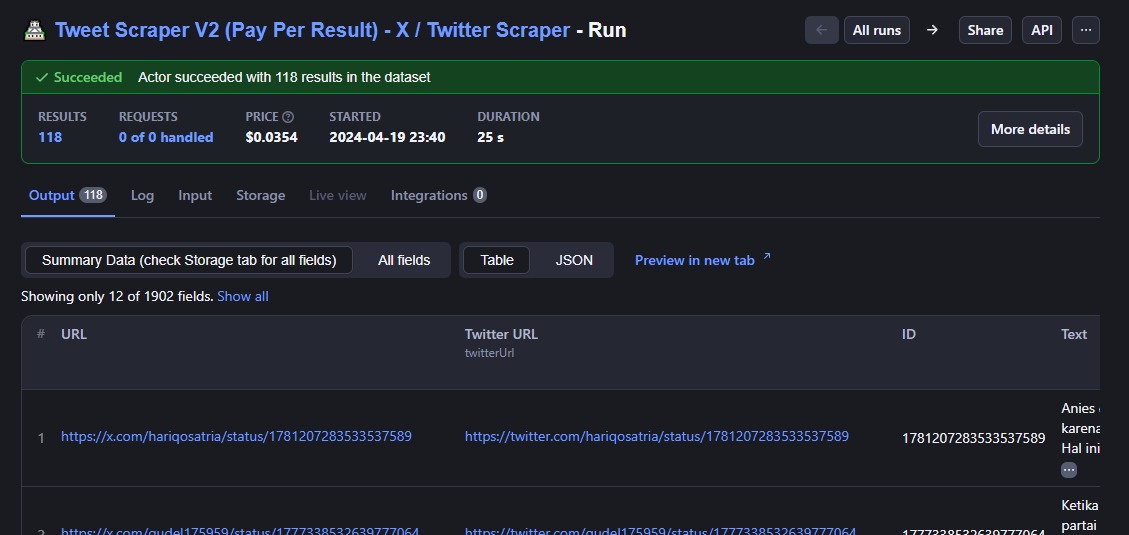This screenshot has width=1129, height=535.
Task: Select Summary Data view option
Action: [x=189, y=261]
